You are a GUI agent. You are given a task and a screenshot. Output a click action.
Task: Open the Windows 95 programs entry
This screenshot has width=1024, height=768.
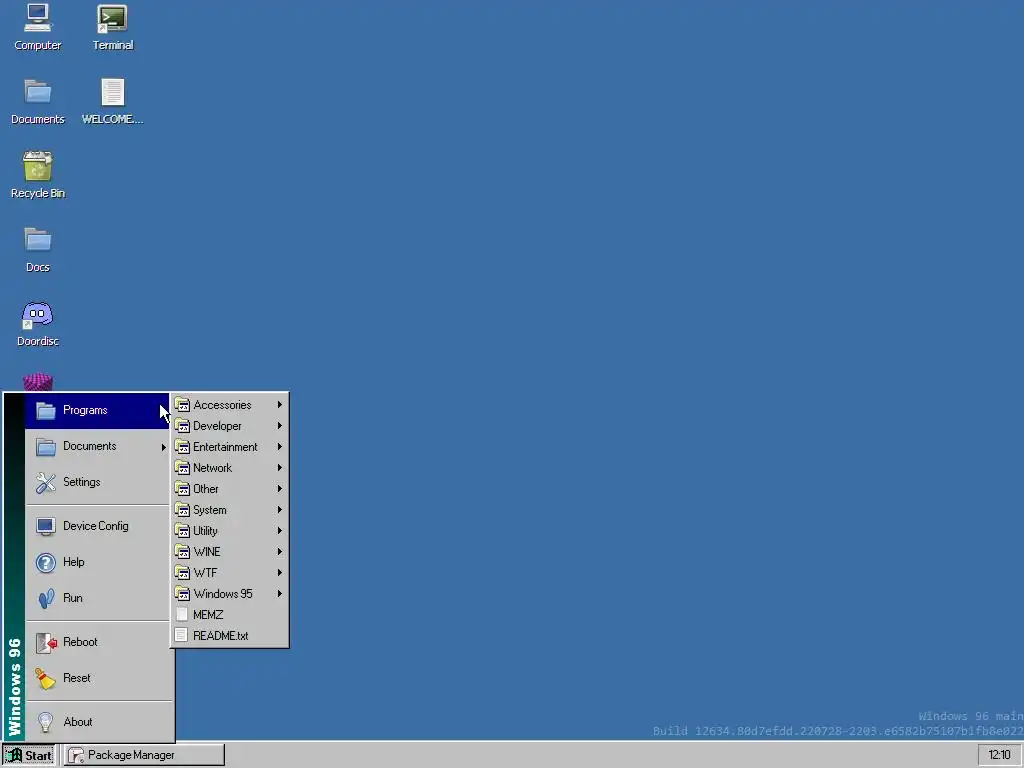pos(229,594)
